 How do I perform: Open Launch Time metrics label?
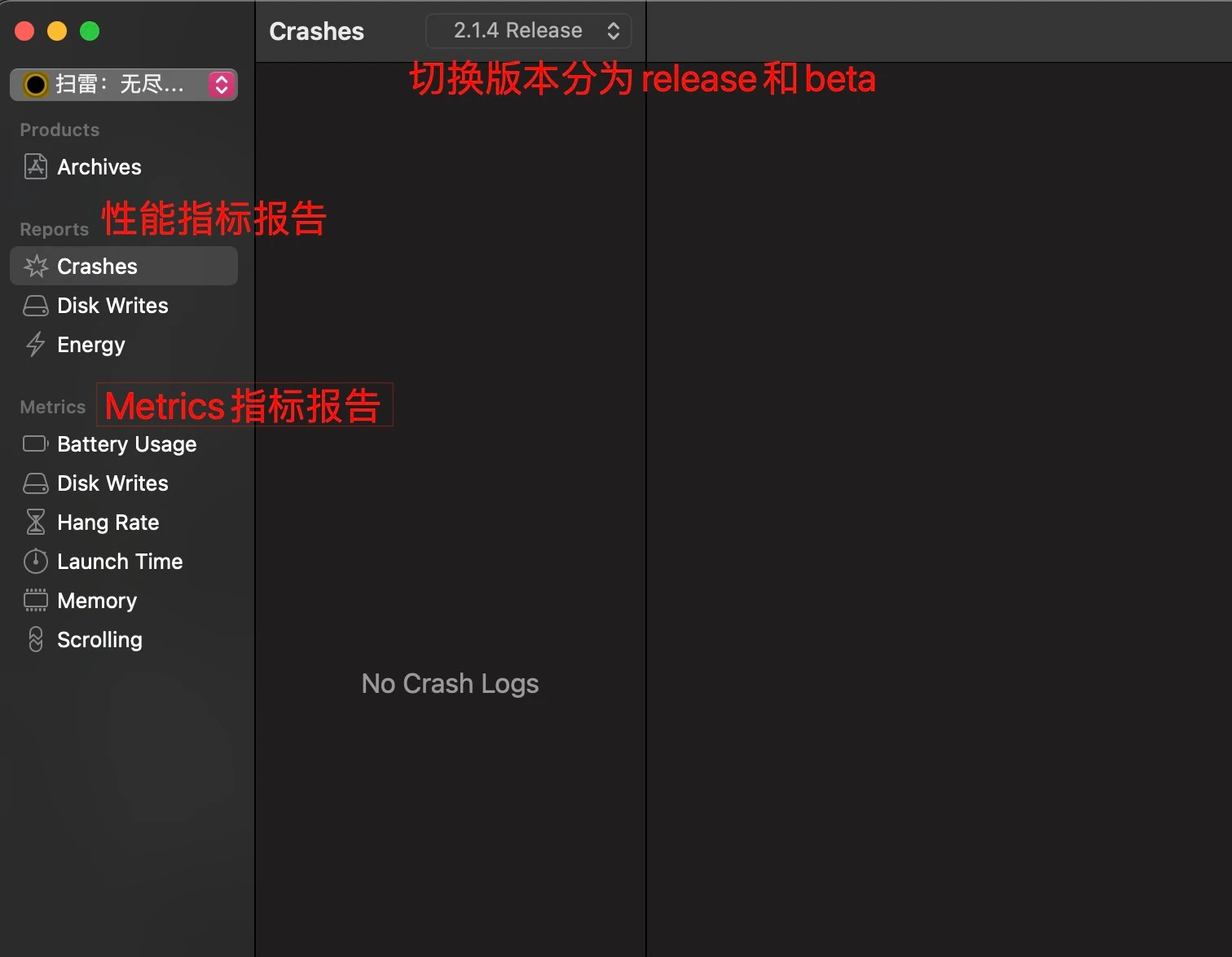coord(120,561)
